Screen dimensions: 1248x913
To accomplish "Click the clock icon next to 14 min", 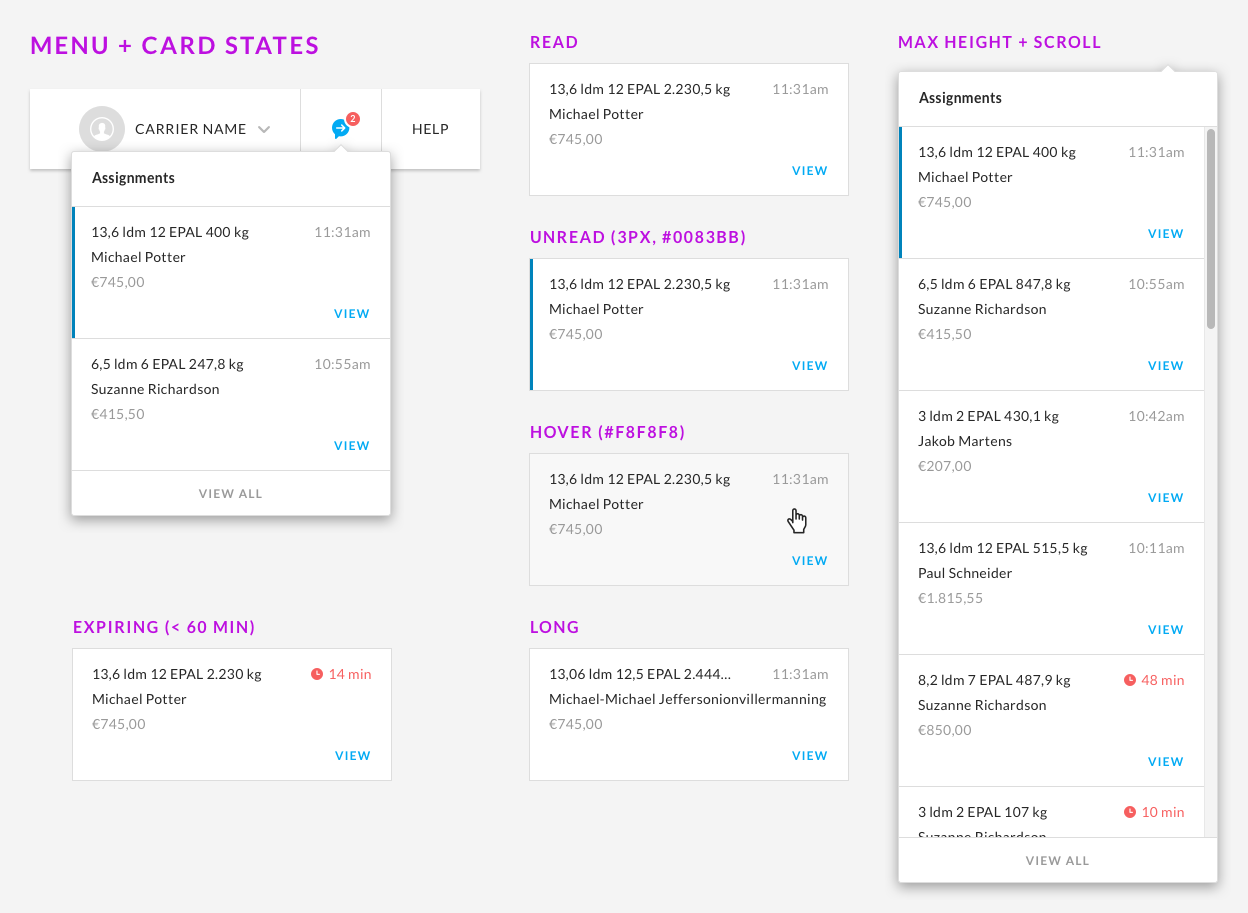I will (317, 674).
